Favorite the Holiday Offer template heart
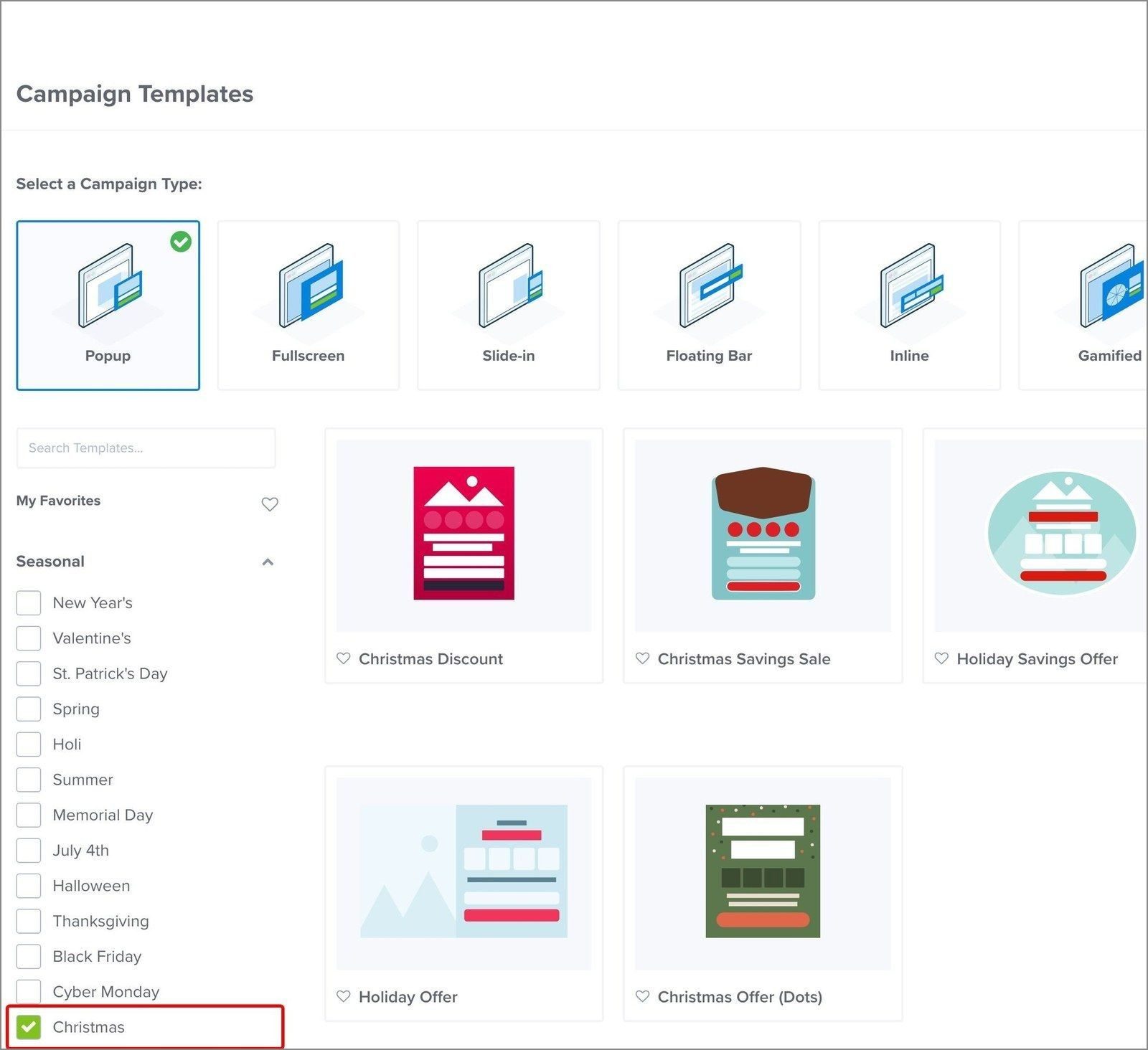 [x=344, y=996]
